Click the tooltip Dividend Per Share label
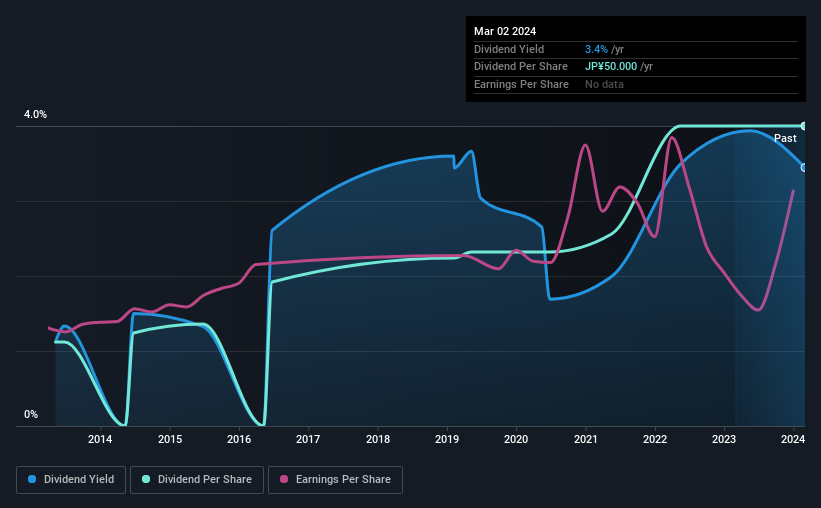821x508 pixels. [520, 67]
